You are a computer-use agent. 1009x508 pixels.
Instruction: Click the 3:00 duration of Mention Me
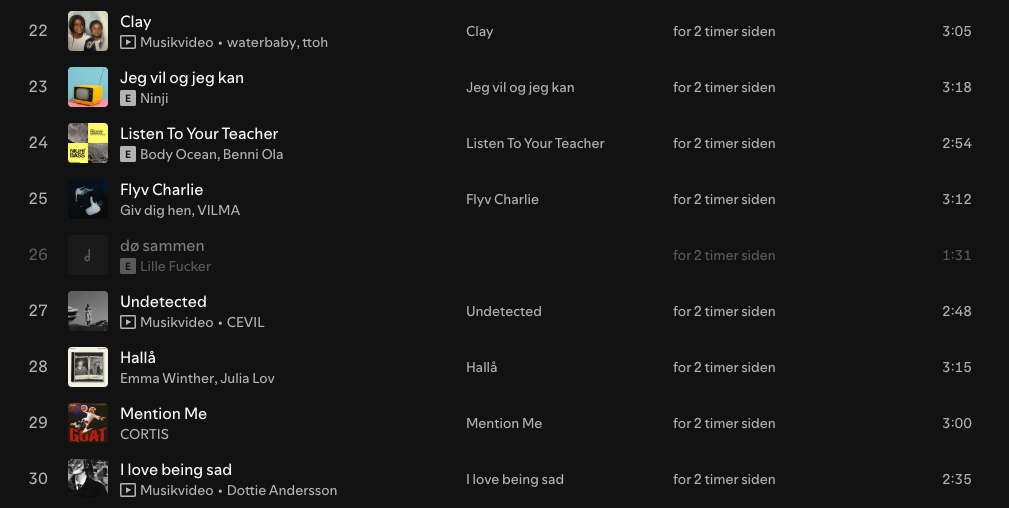956,423
